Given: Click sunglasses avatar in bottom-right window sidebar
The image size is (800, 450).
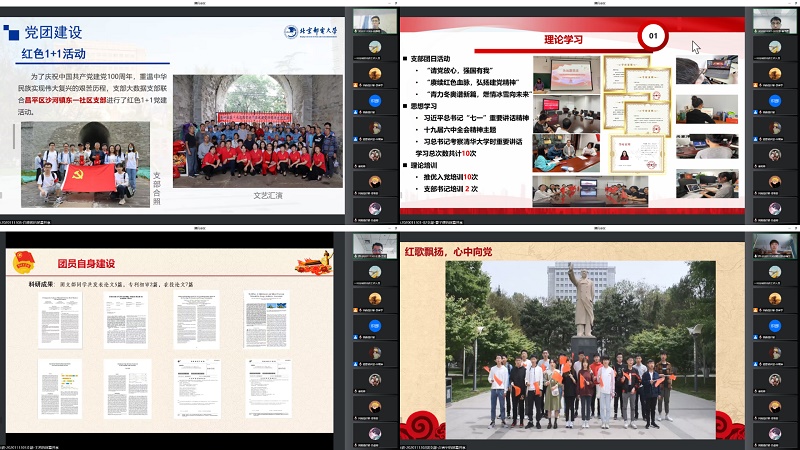Looking at the screenshot, I should point(775,353).
